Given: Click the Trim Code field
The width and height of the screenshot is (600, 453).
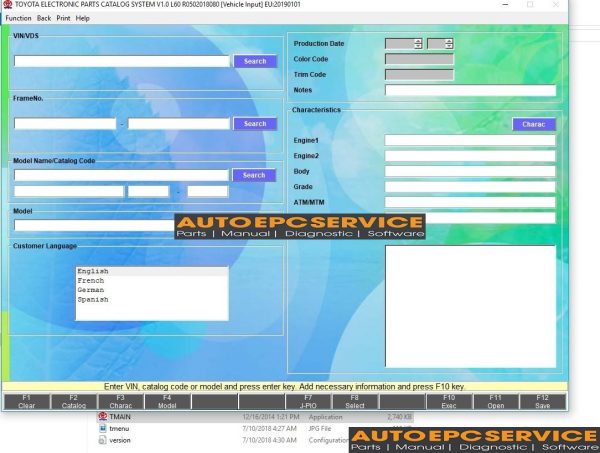Looking at the screenshot, I should [419, 75].
